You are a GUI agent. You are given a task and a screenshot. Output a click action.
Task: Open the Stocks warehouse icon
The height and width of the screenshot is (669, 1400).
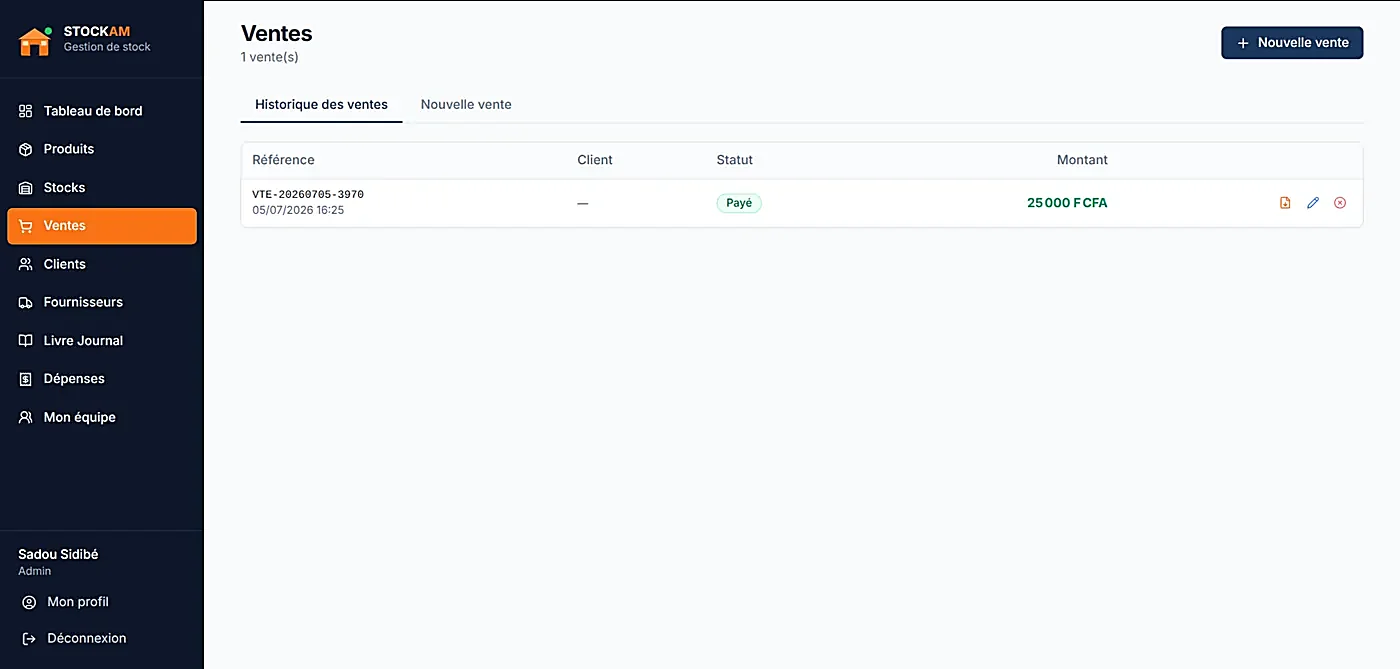tap(26, 188)
